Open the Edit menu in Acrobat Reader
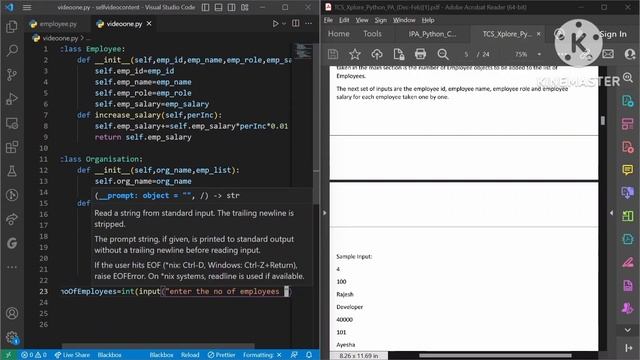Screen dimensions: 640x360 [x=344, y=20]
